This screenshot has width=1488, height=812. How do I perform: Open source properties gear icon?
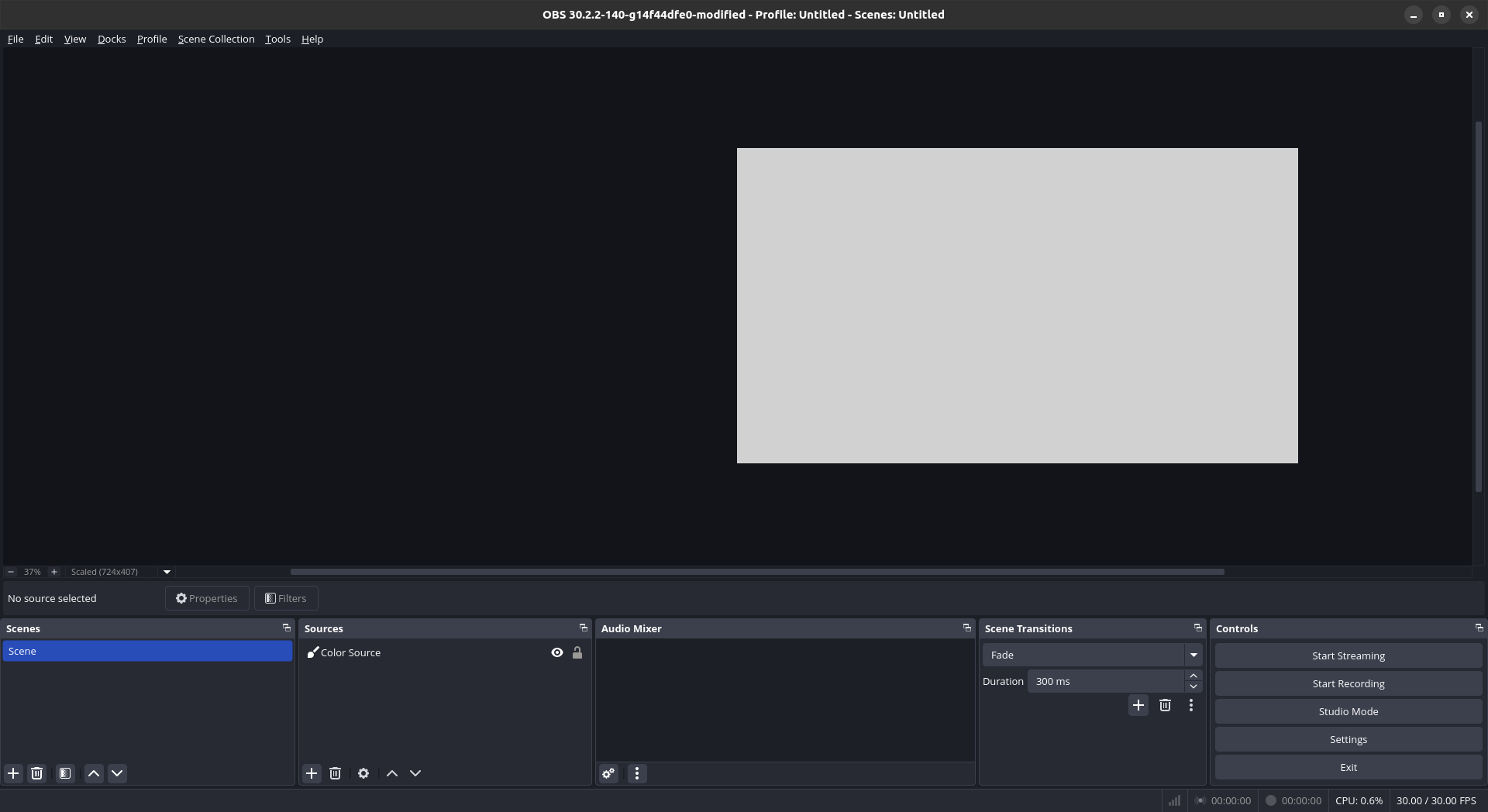pos(363,773)
